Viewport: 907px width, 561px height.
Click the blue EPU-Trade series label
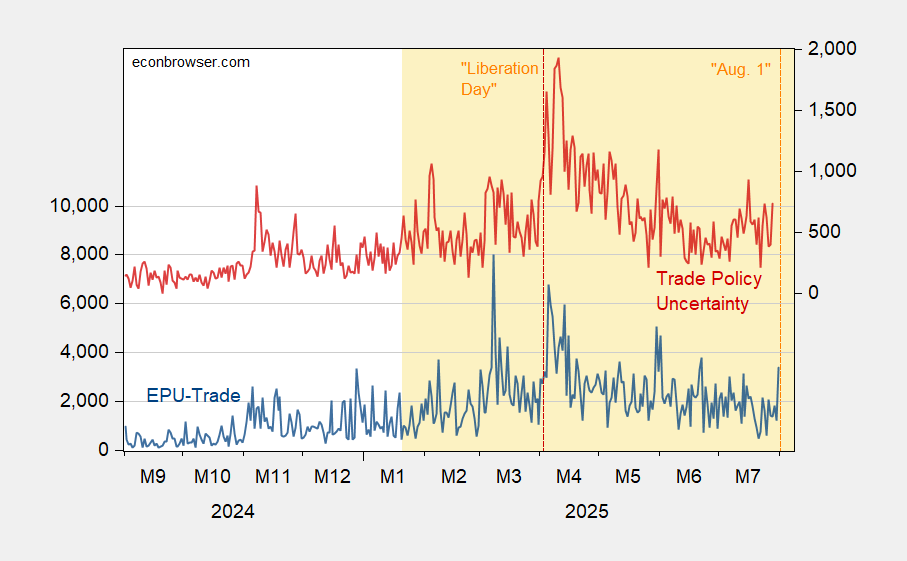tap(193, 395)
